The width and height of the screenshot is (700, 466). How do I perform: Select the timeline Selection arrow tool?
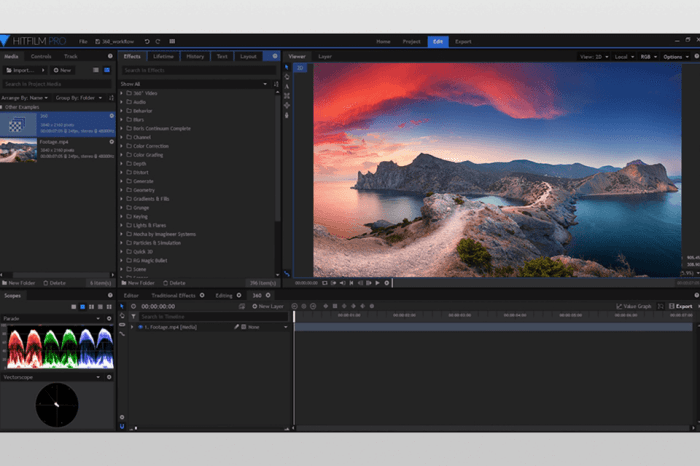[x=122, y=307]
